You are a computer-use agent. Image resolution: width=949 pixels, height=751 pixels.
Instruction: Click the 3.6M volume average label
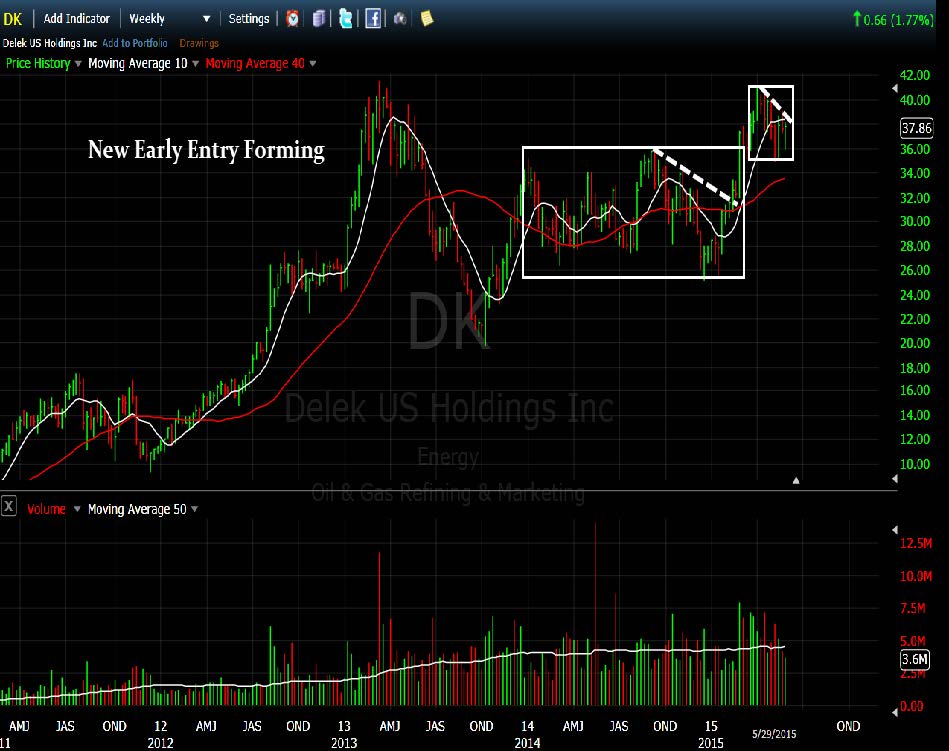tap(915, 659)
